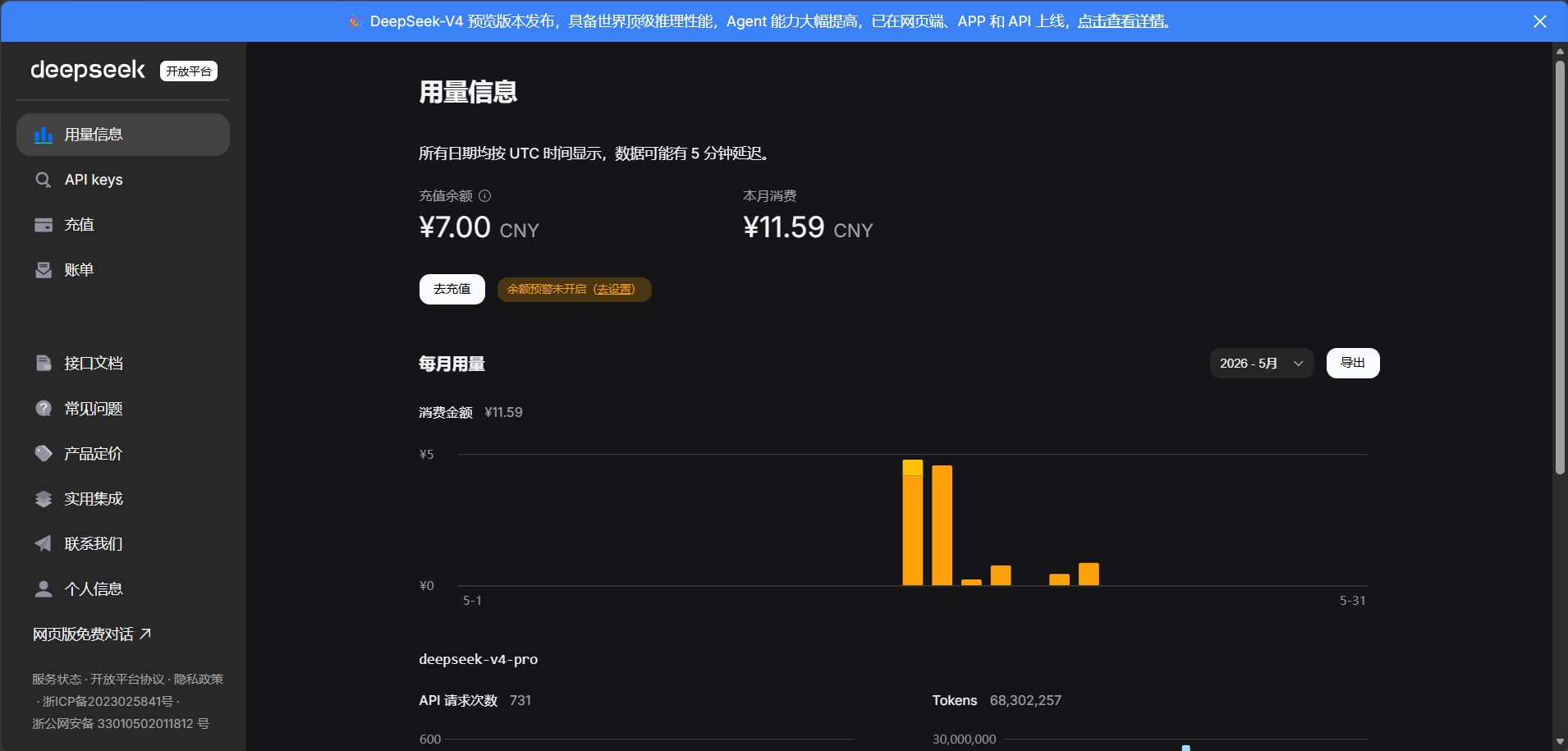Viewport: 1568px width, 751px height.
Task: Open the API keys menu item
Action: (123, 180)
